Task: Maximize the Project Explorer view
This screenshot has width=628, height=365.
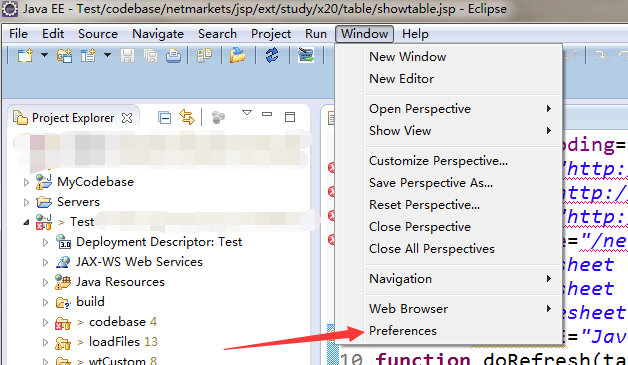Action: click(290, 117)
